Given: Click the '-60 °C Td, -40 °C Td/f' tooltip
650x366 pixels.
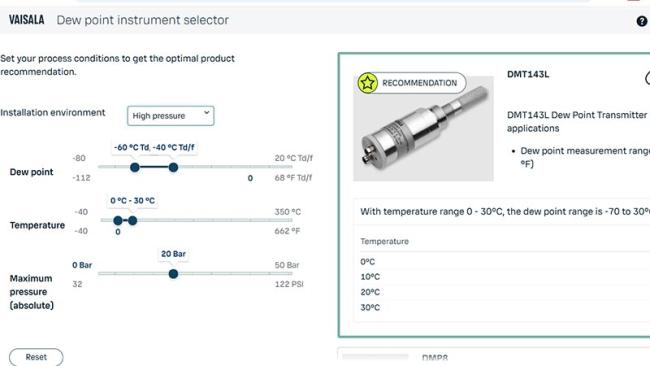Looking at the screenshot, I should point(154,147).
